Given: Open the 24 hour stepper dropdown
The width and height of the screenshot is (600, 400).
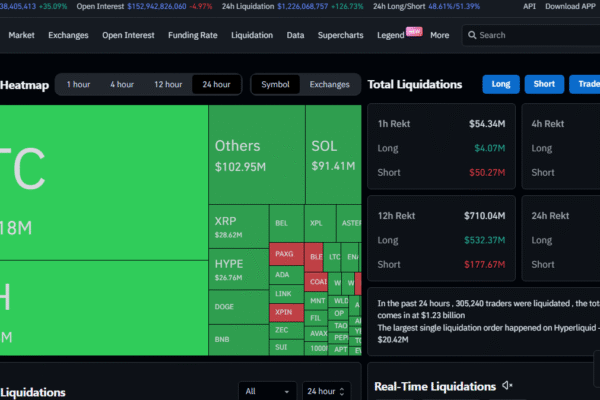Looking at the screenshot, I should [x=327, y=391].
